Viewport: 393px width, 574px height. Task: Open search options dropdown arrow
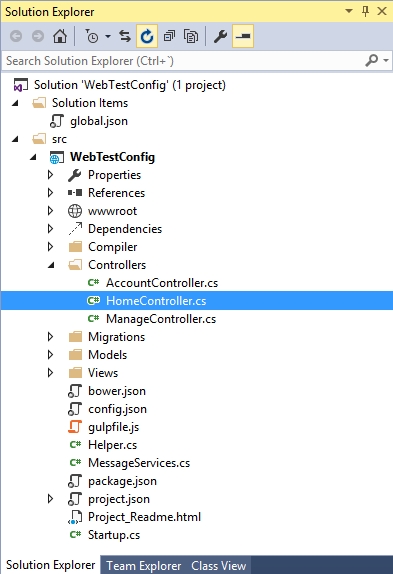386,60
